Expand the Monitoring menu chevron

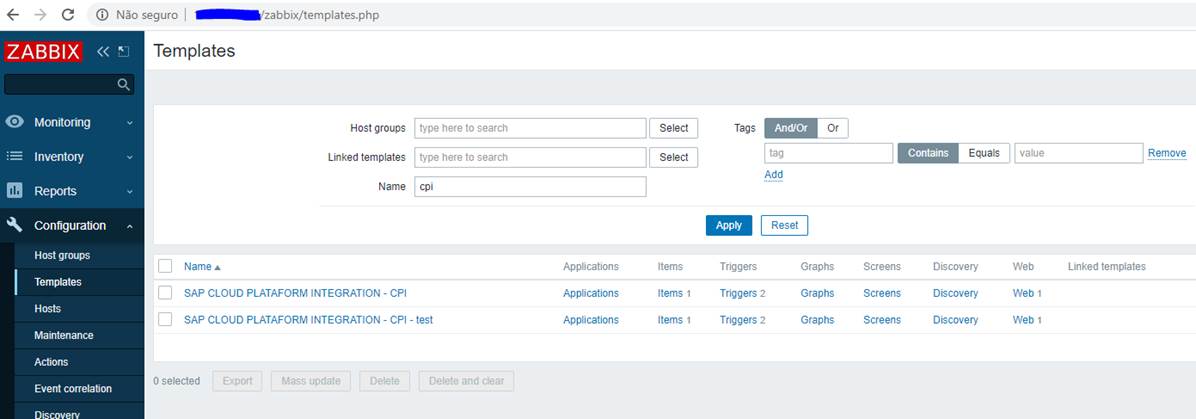click(130, 123)
